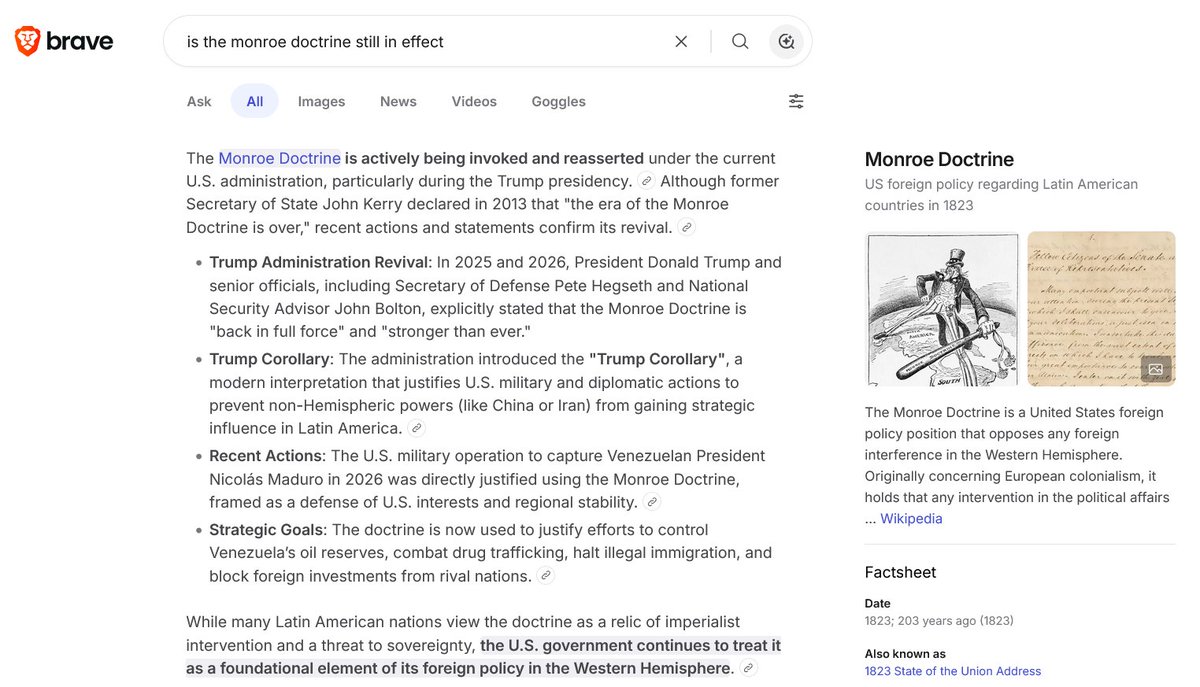Viewport: 1200px width, 687px height.
Task: Click the Brave lion logo
Action: pos(27,41)
